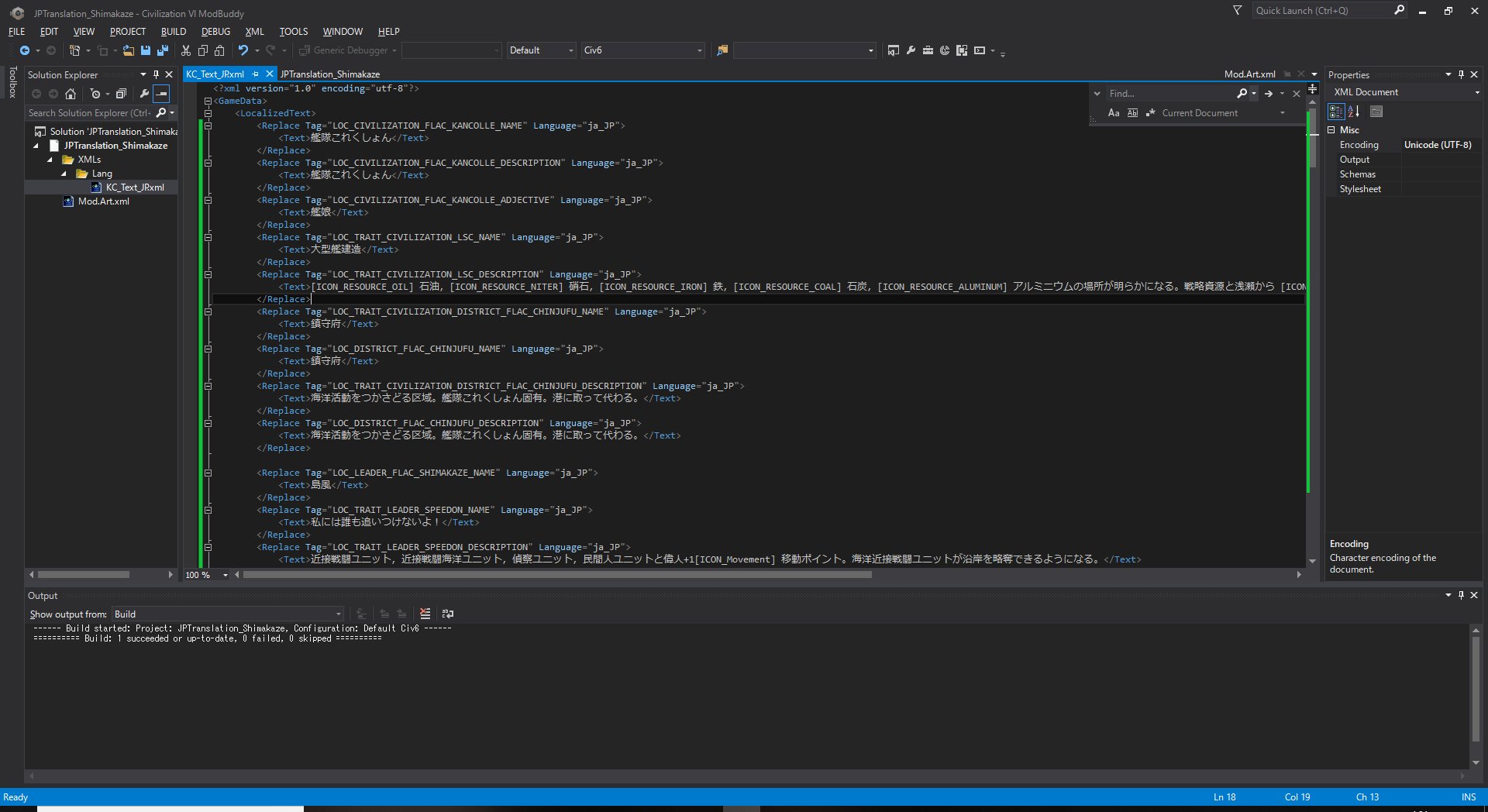1488x812 pixels.
Task: Switch to the Mod.Art.xml preview tab
Action: coord(1249,74)
